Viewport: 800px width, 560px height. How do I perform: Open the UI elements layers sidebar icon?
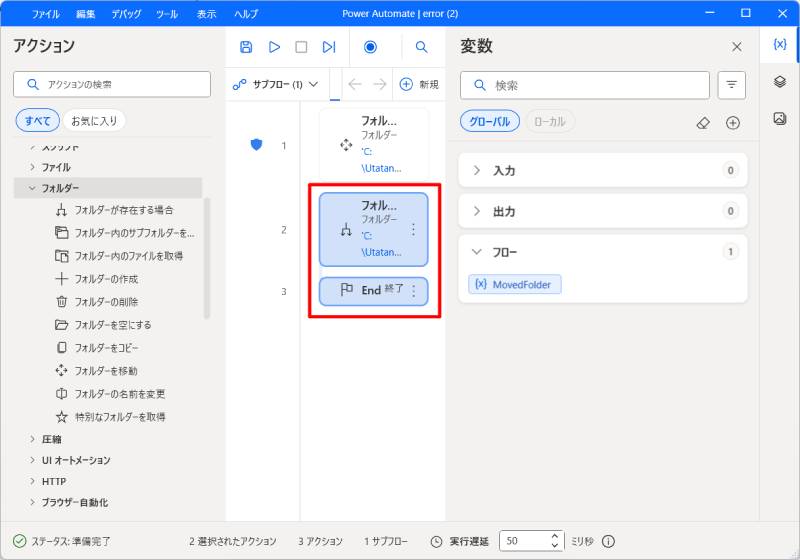[780, 82]
